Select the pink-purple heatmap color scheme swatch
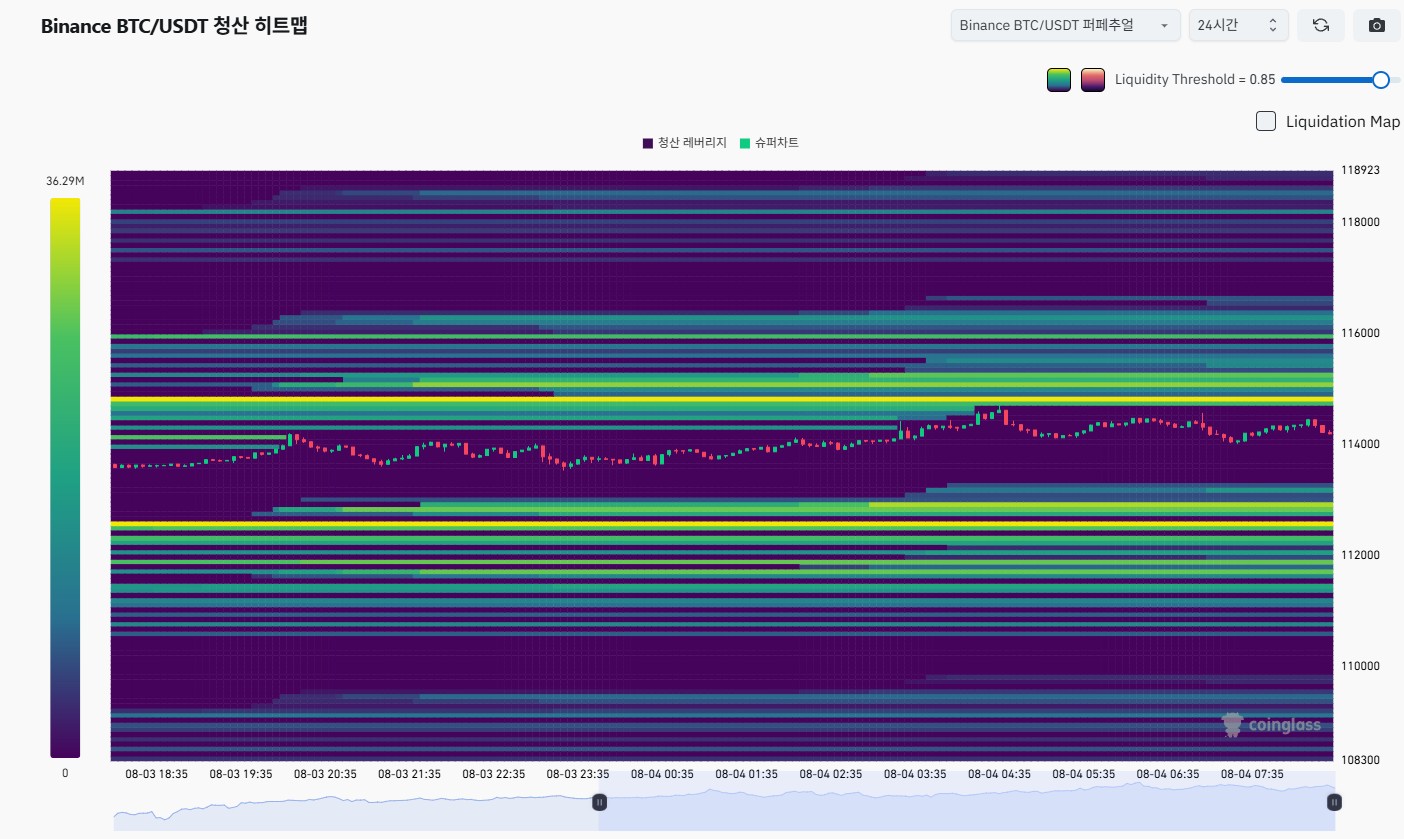The image size is (1404, 839). tap(1092, 80)
